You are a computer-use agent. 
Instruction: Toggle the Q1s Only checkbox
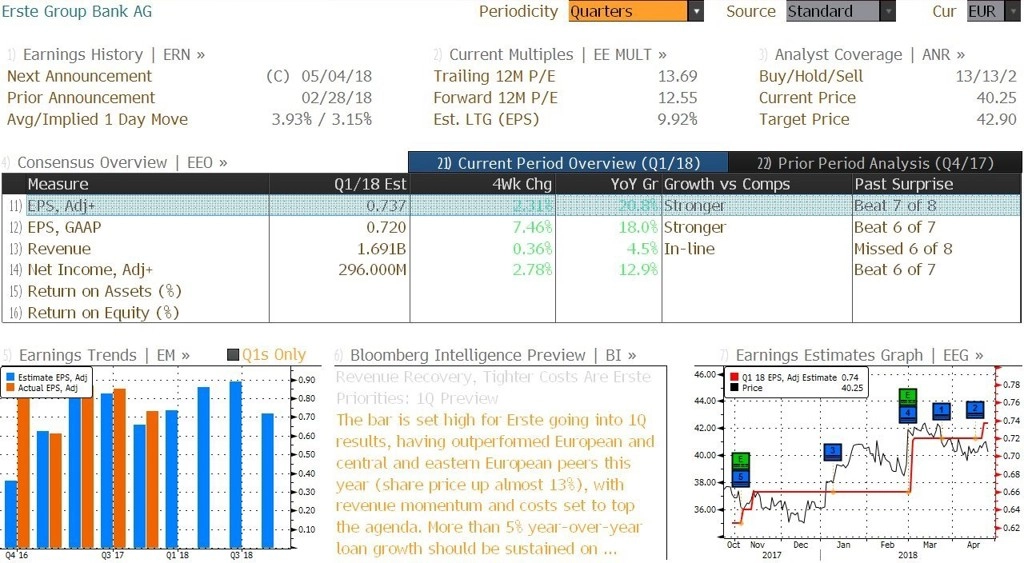coord(233,355)
